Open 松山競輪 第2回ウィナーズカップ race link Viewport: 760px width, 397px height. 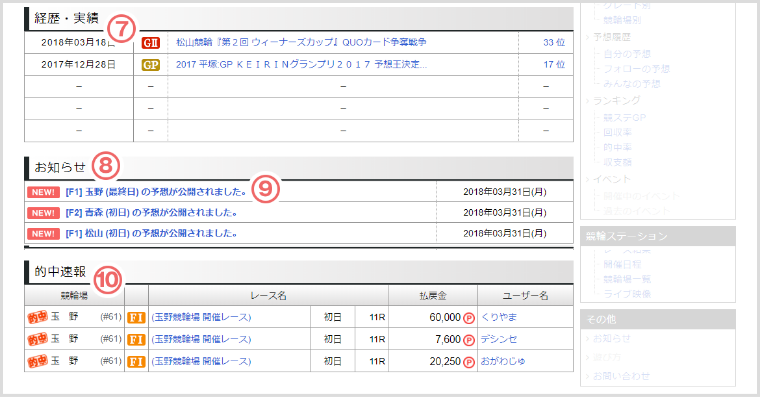coord(301,42)
